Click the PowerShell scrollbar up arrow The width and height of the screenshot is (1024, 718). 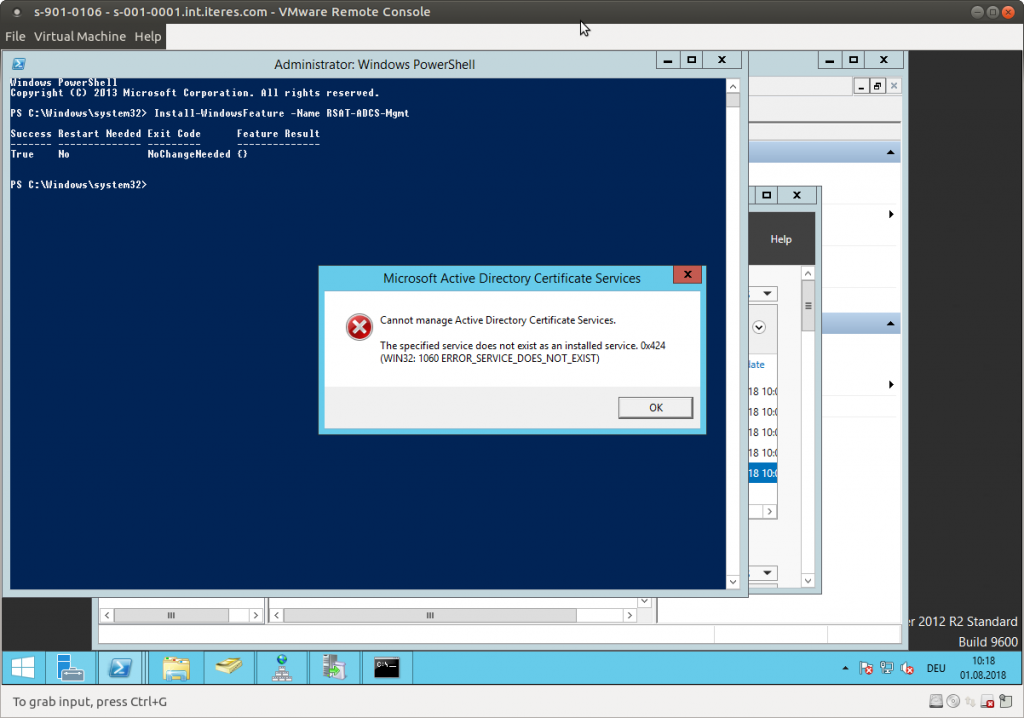(733, 86)
